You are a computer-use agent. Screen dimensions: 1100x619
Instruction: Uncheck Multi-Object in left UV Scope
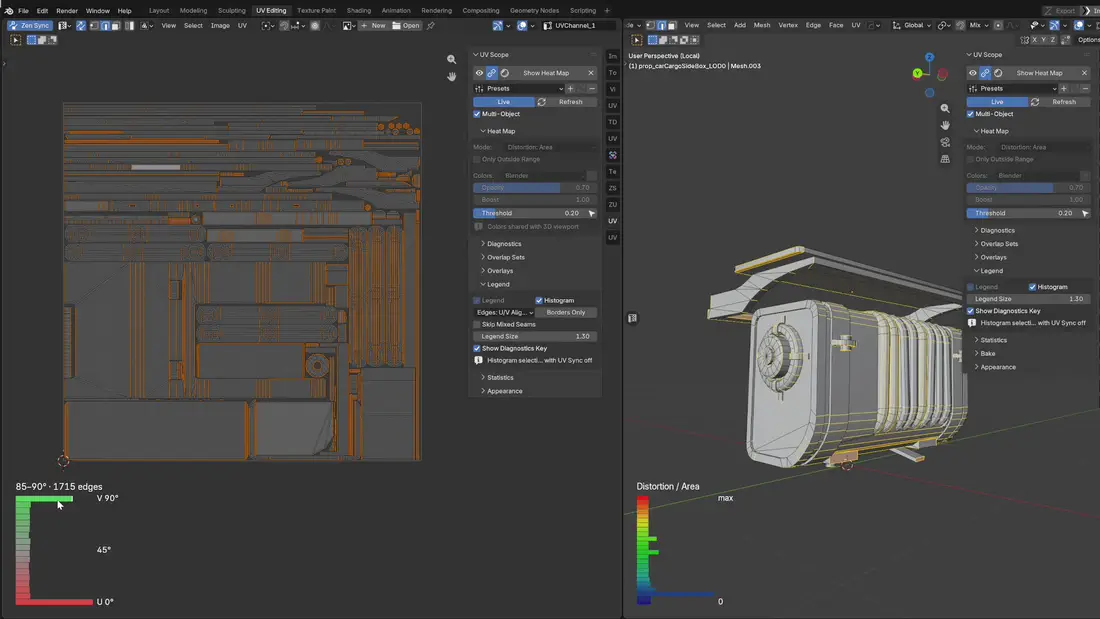[477, 114]
